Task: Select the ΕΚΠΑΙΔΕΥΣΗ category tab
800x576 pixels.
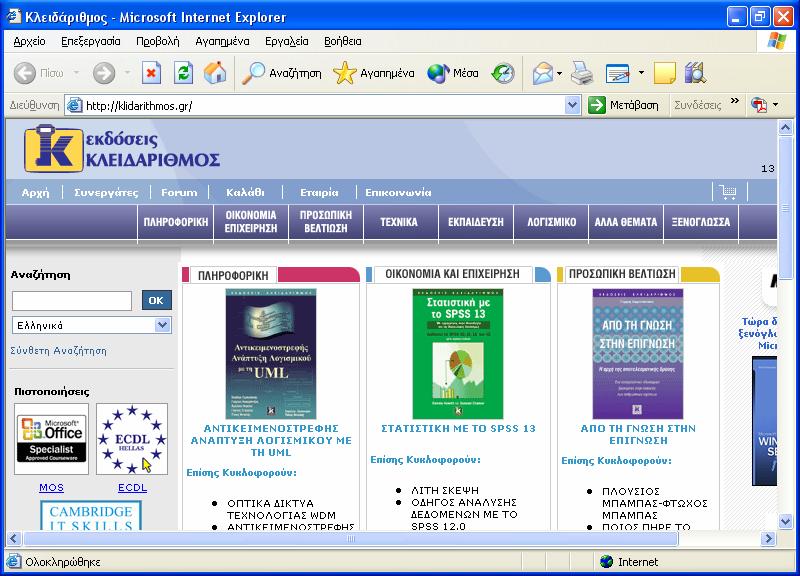Action: pos(476,222)
